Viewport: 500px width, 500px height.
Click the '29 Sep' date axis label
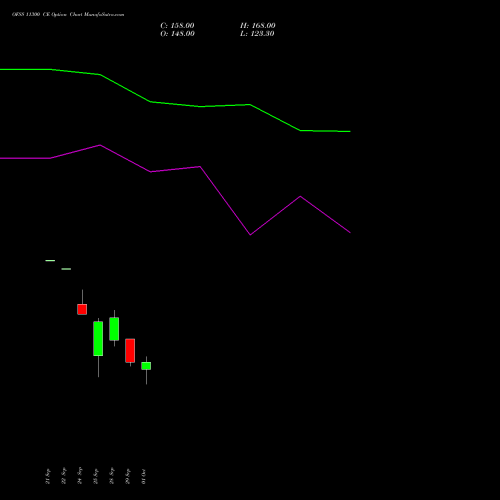pyautogui.click(x=128, y=476)
